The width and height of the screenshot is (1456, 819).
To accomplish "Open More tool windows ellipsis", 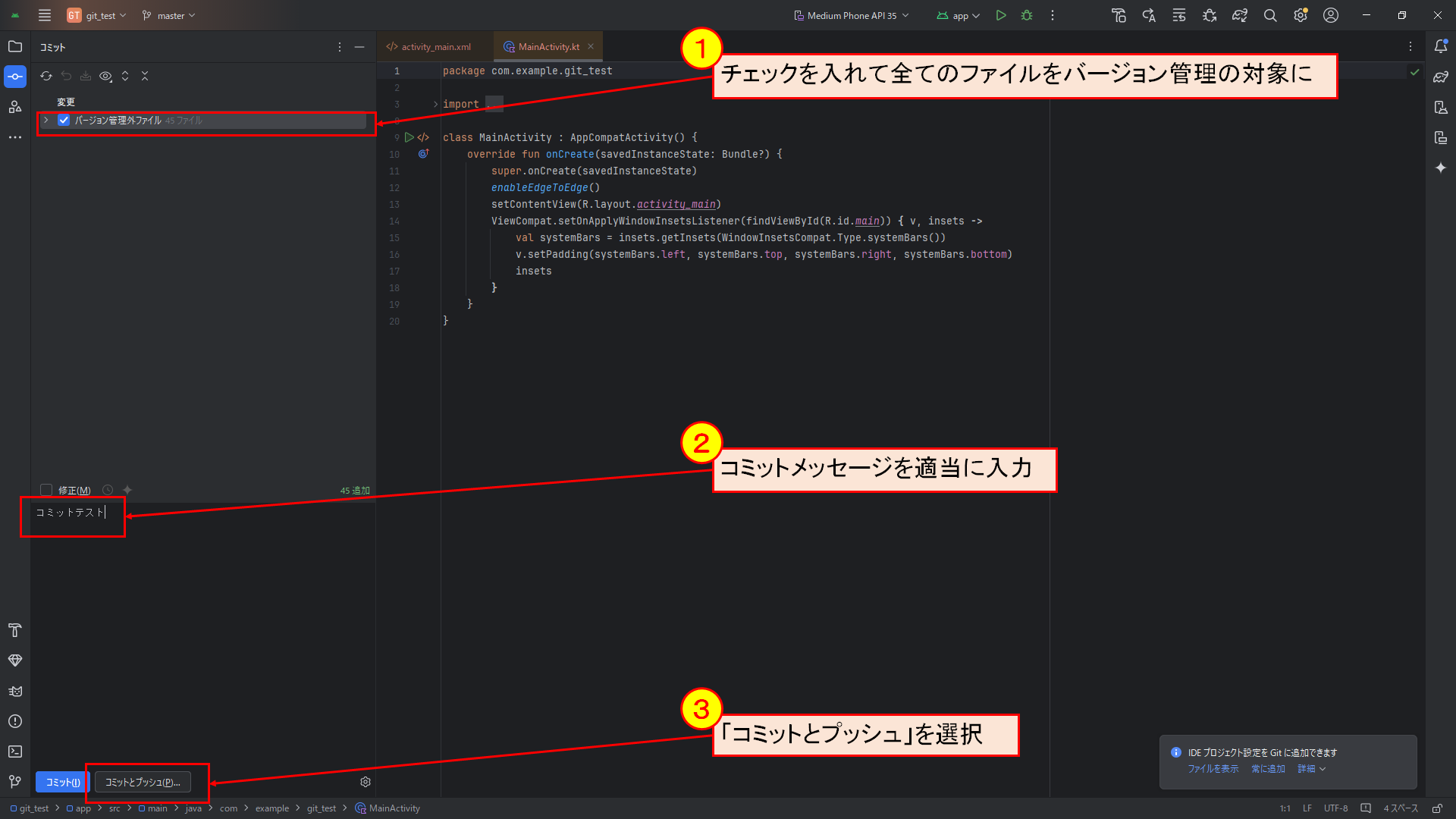I will (14, 137).
